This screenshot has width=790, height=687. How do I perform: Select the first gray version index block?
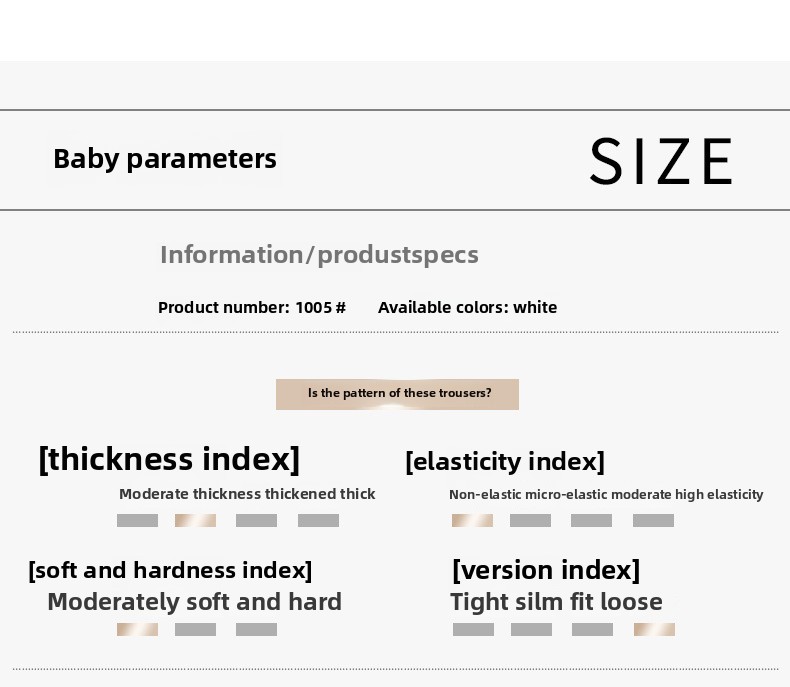coord(473,629)
